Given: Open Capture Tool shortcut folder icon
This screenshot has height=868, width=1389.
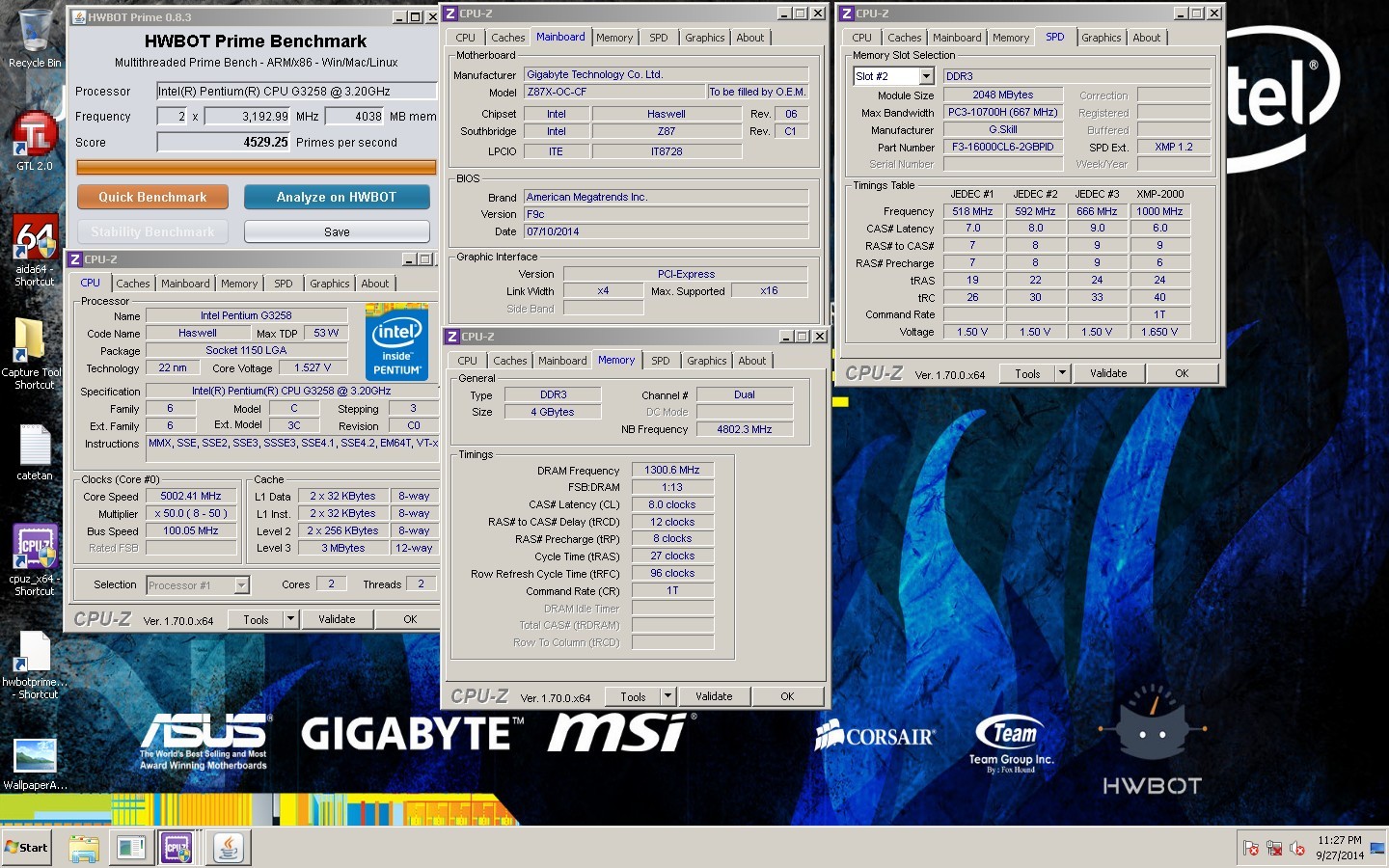Looking at the screenshot, I should tap(31, 342).
